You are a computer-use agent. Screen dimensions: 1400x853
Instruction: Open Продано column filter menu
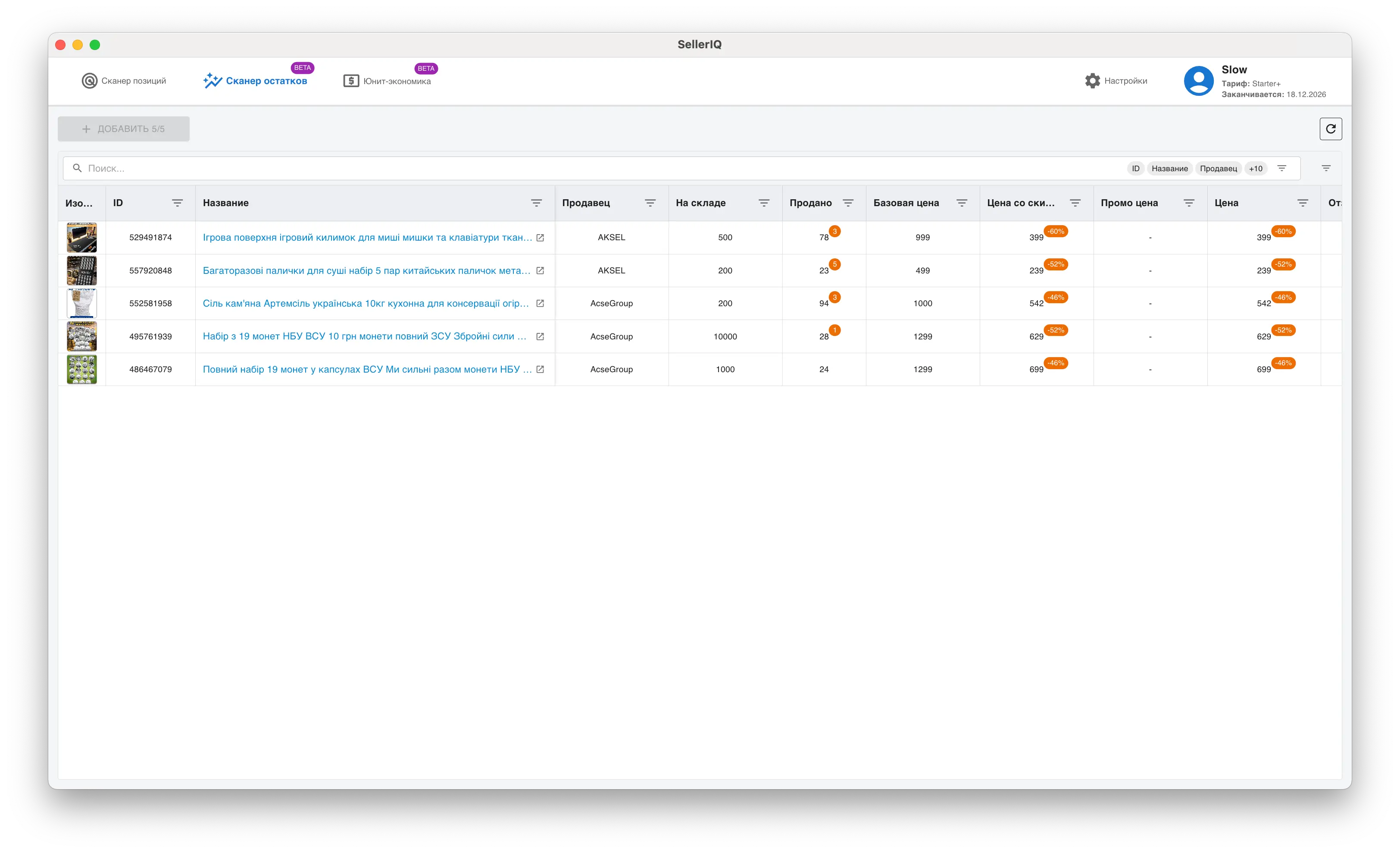click(848, 203)
